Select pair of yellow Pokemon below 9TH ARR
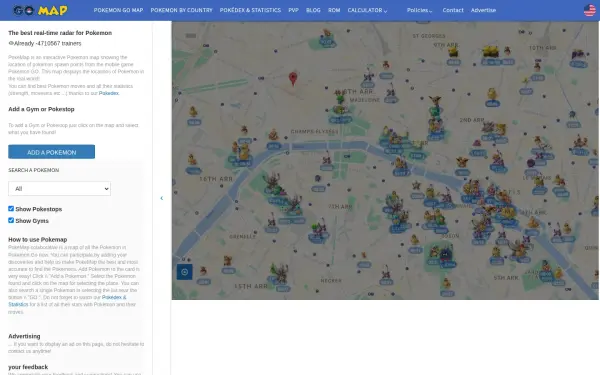Viewport: 600px width, 375px height. tap(490, 51)
